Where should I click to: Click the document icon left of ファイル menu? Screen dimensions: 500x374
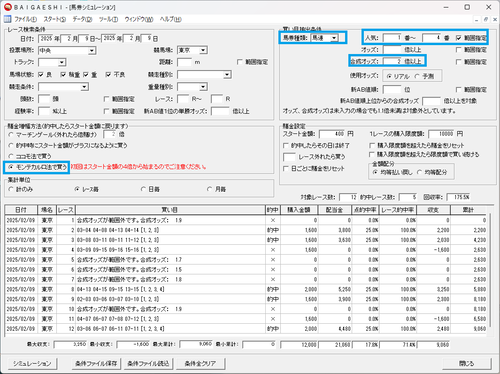click(x=7, y=19)
